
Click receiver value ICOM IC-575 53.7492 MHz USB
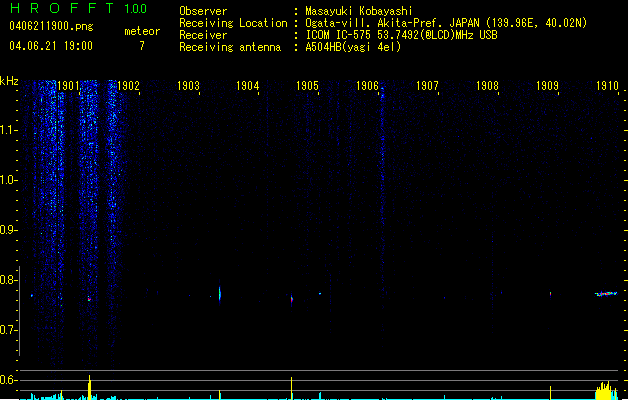pos(402,35)
